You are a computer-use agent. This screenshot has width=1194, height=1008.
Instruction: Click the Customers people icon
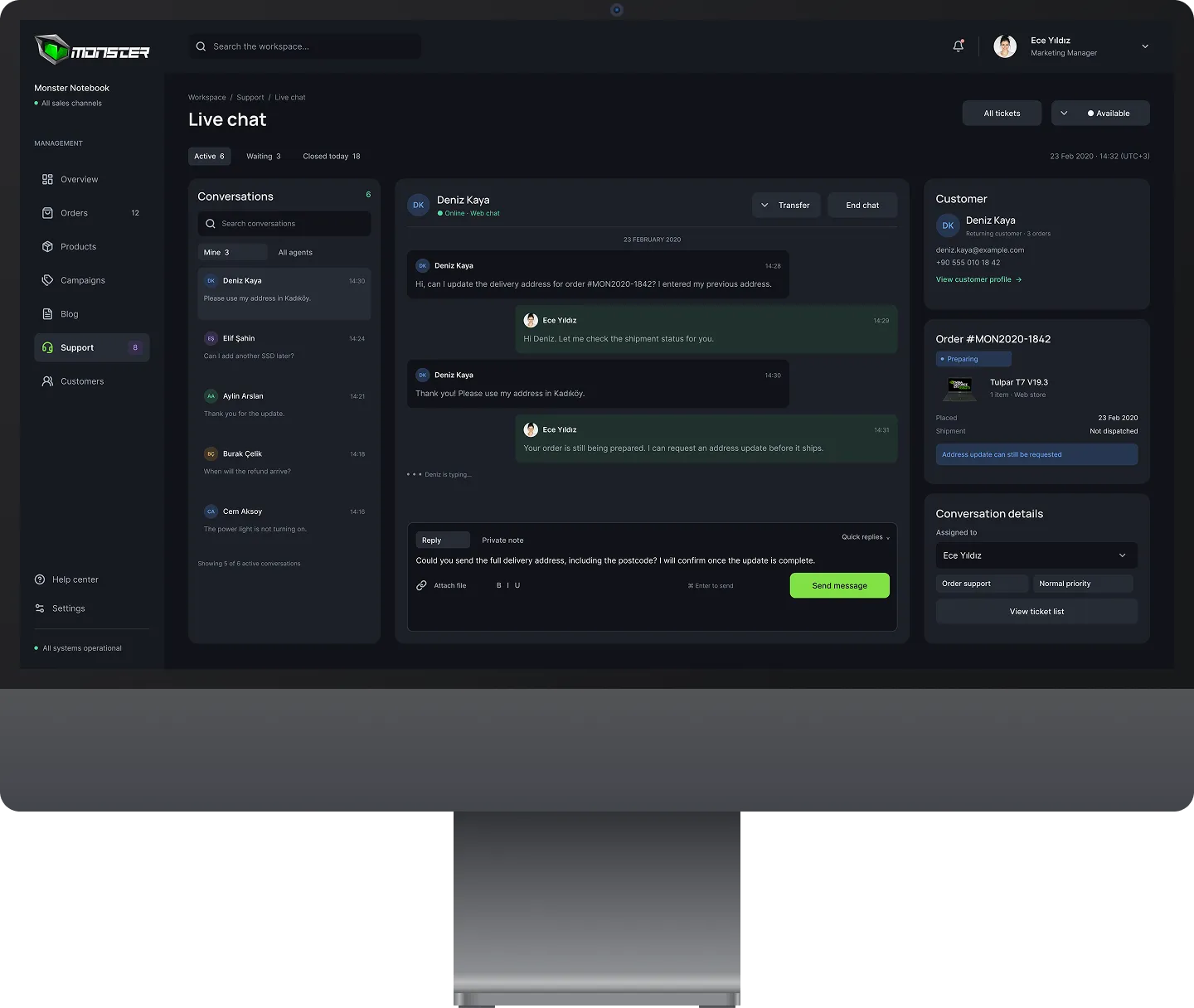tap(47, 381)
